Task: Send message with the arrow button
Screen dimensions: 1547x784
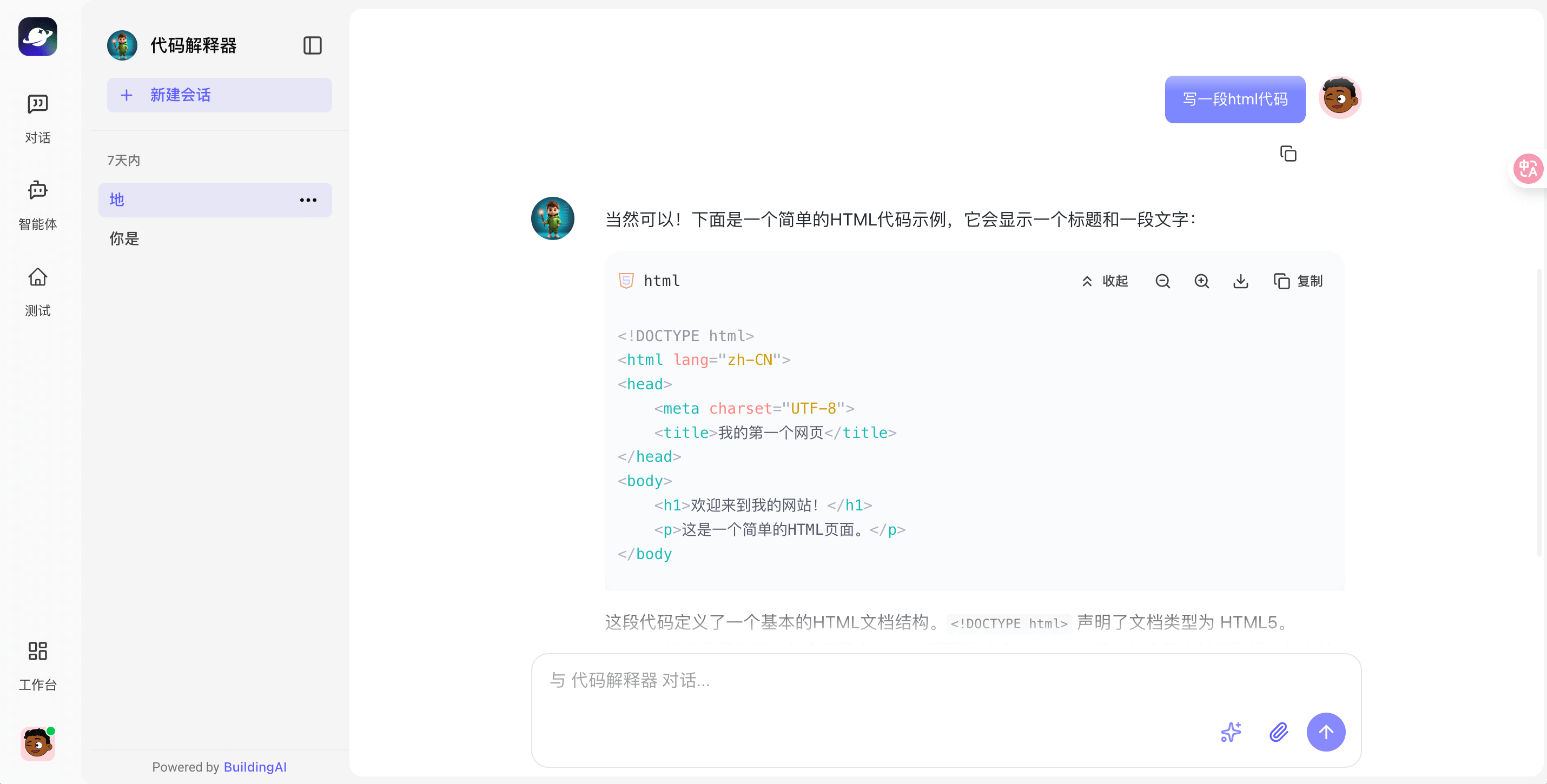Action: (x=1325, y=732)
